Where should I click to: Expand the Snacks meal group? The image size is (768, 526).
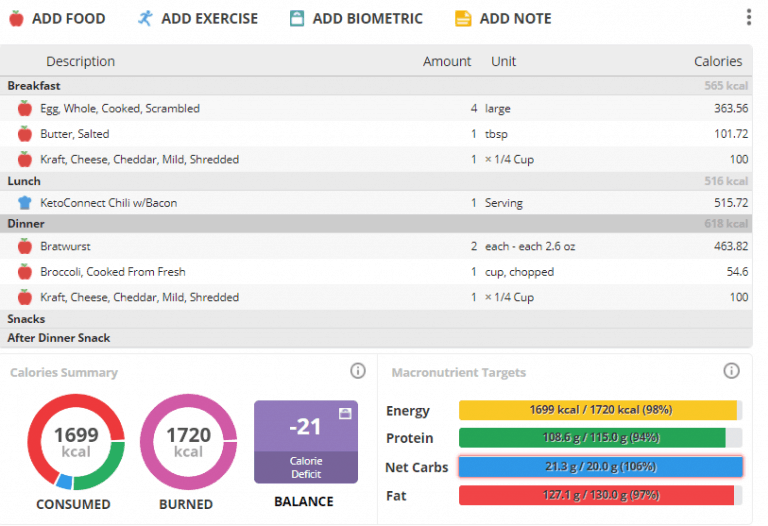[26, 319]
